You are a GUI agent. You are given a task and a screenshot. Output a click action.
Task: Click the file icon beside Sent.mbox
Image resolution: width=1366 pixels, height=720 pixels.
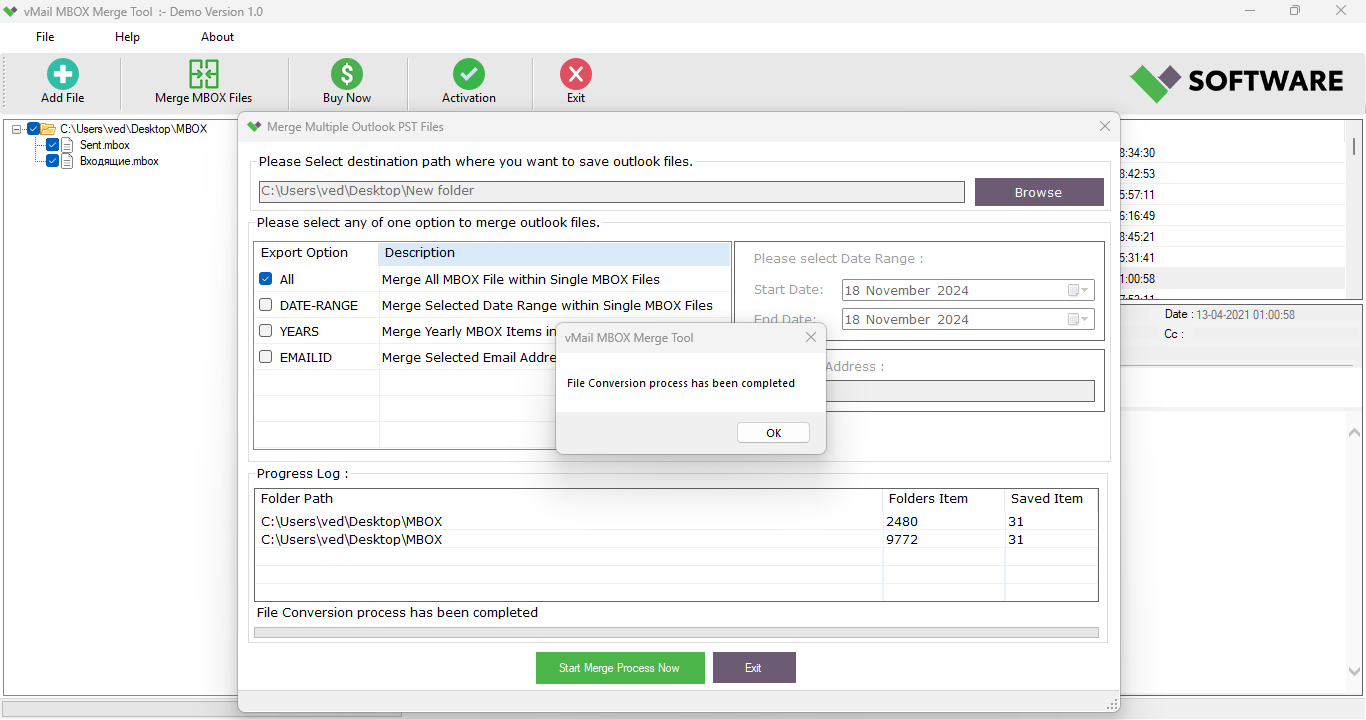coord(67,145)
